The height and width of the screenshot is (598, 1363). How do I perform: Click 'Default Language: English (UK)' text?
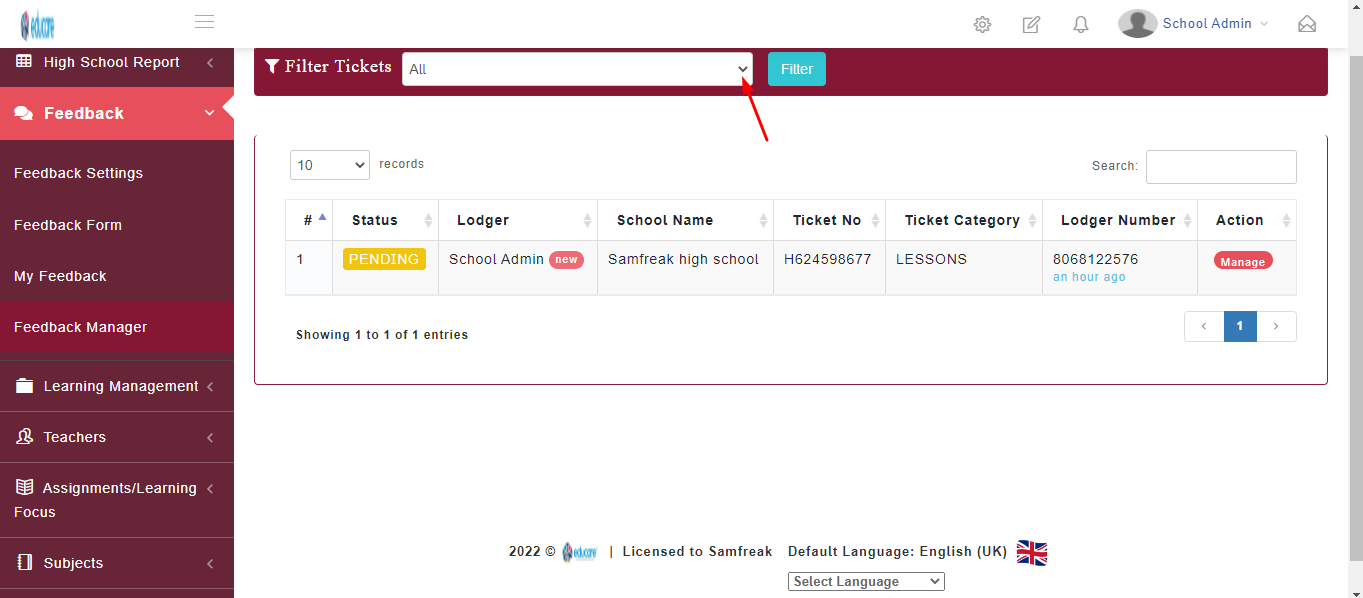pos(897,552)
